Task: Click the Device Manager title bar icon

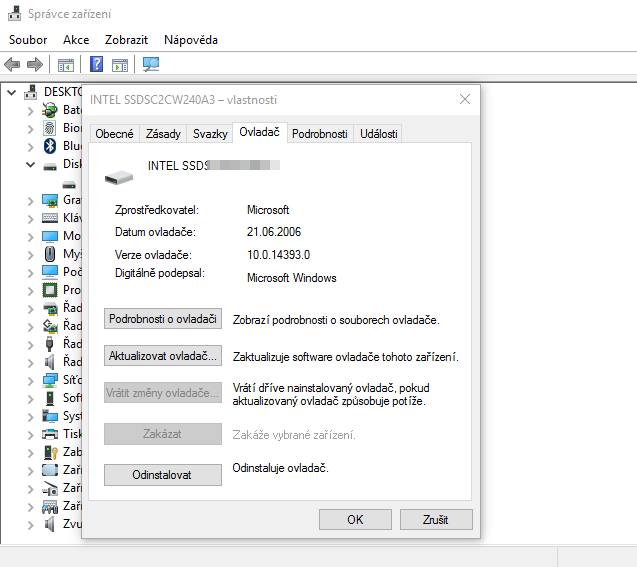Action: [x=15, y=13]
